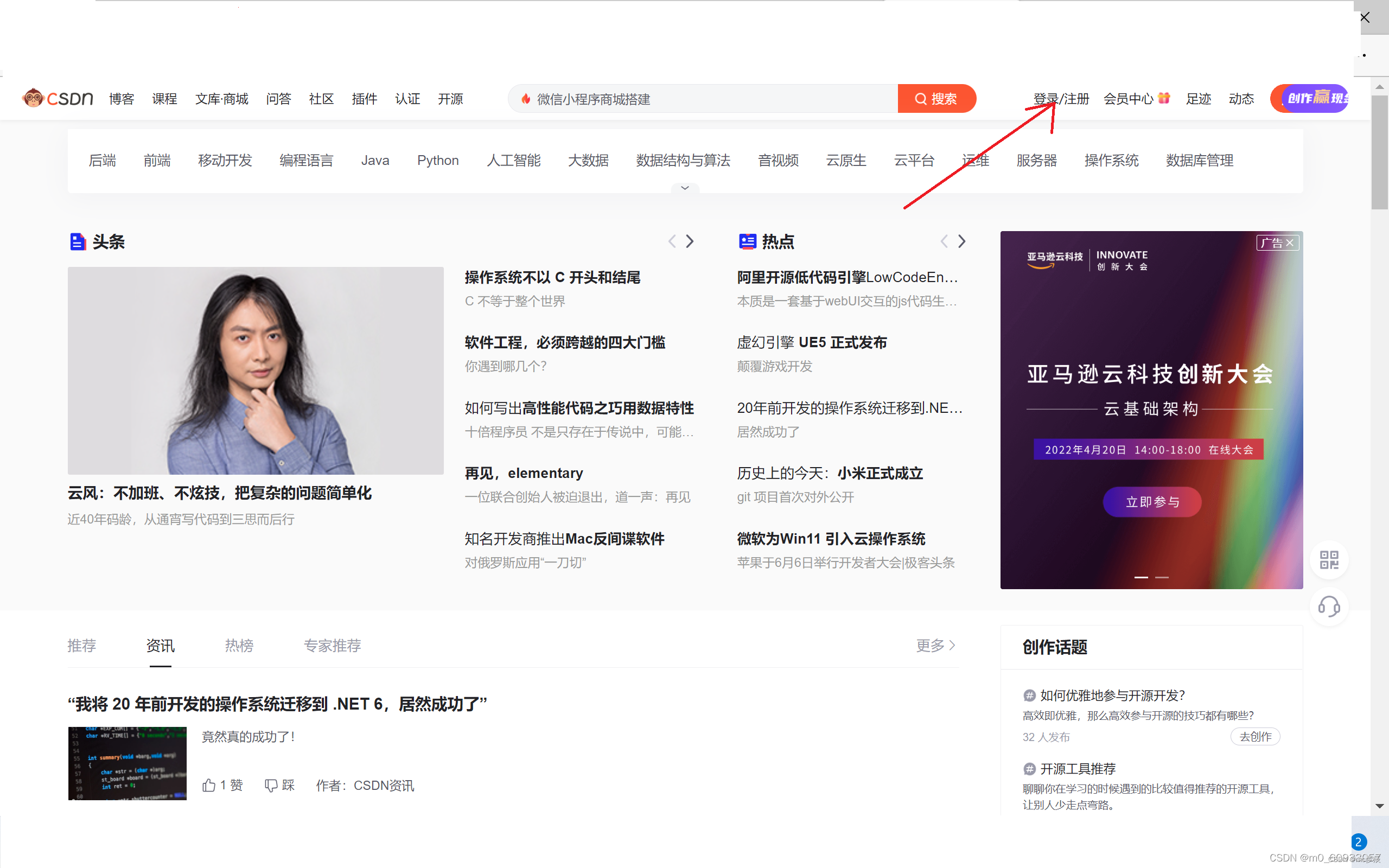
Task: Click into the search input field
Action: point(706,99)
